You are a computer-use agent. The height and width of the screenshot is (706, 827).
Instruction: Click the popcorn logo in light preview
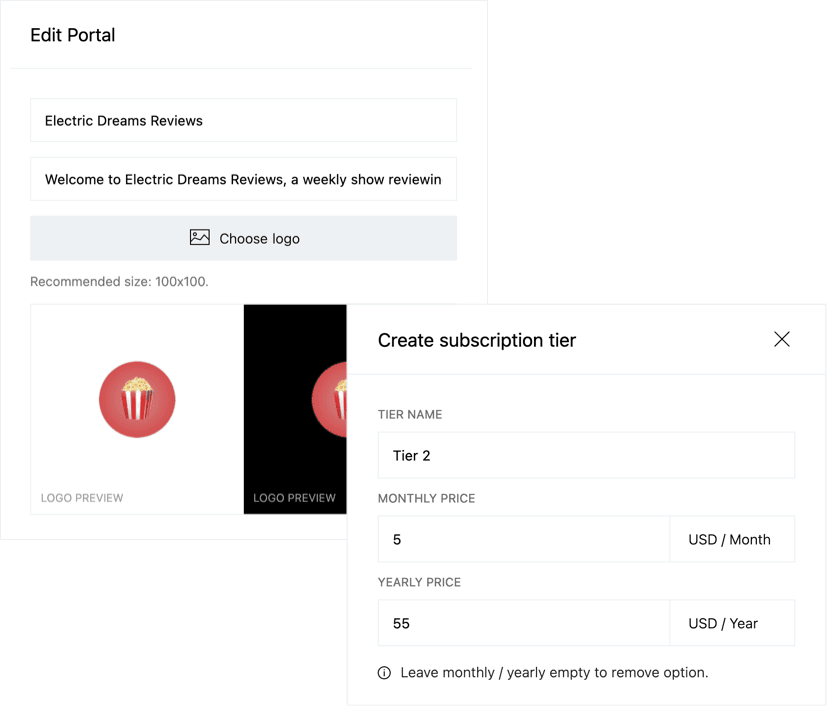pos(137,399)
